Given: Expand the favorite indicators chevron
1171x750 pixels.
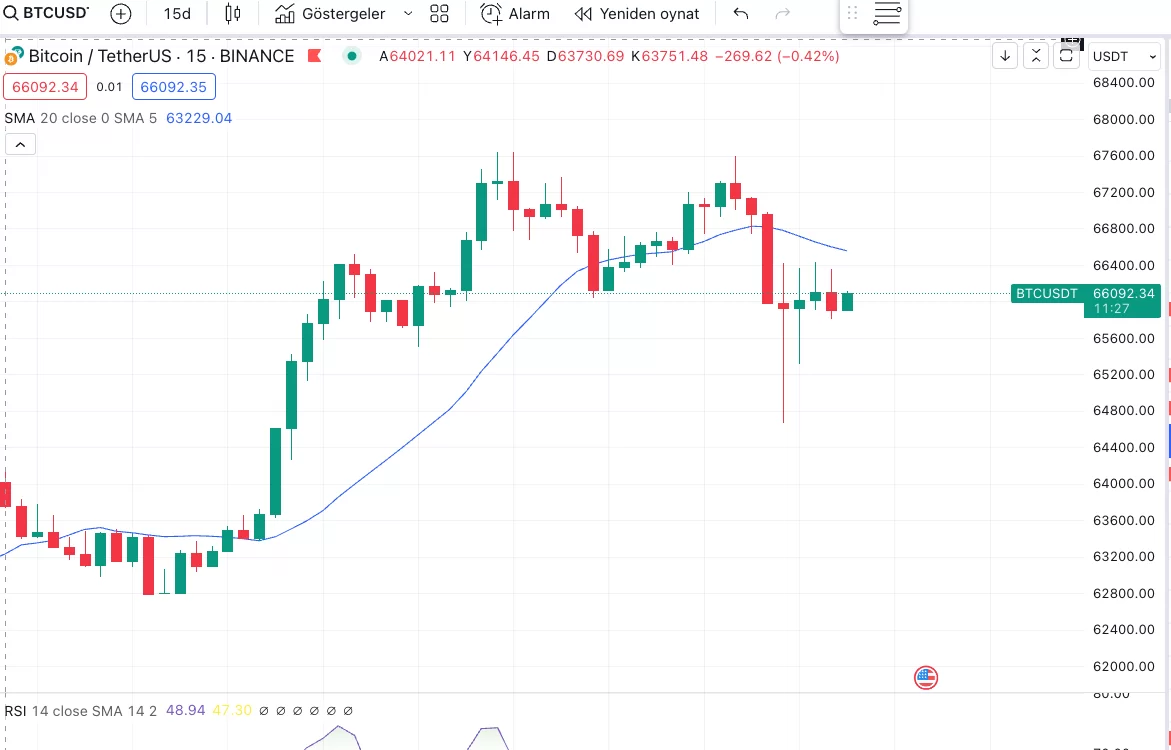Looking at the screenshot, I should click(408, 14).
